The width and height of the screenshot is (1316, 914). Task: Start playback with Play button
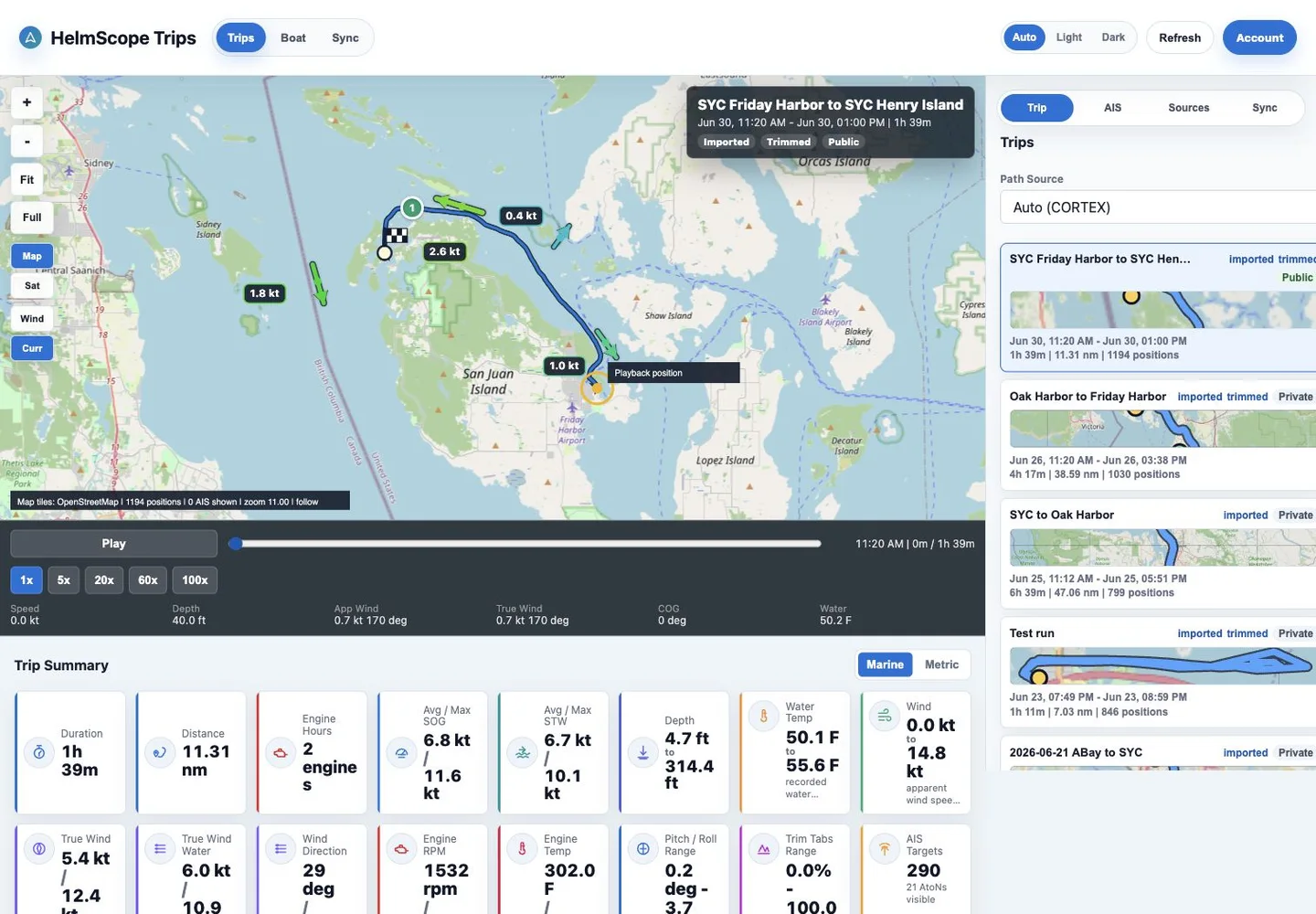tap(113, 543)
